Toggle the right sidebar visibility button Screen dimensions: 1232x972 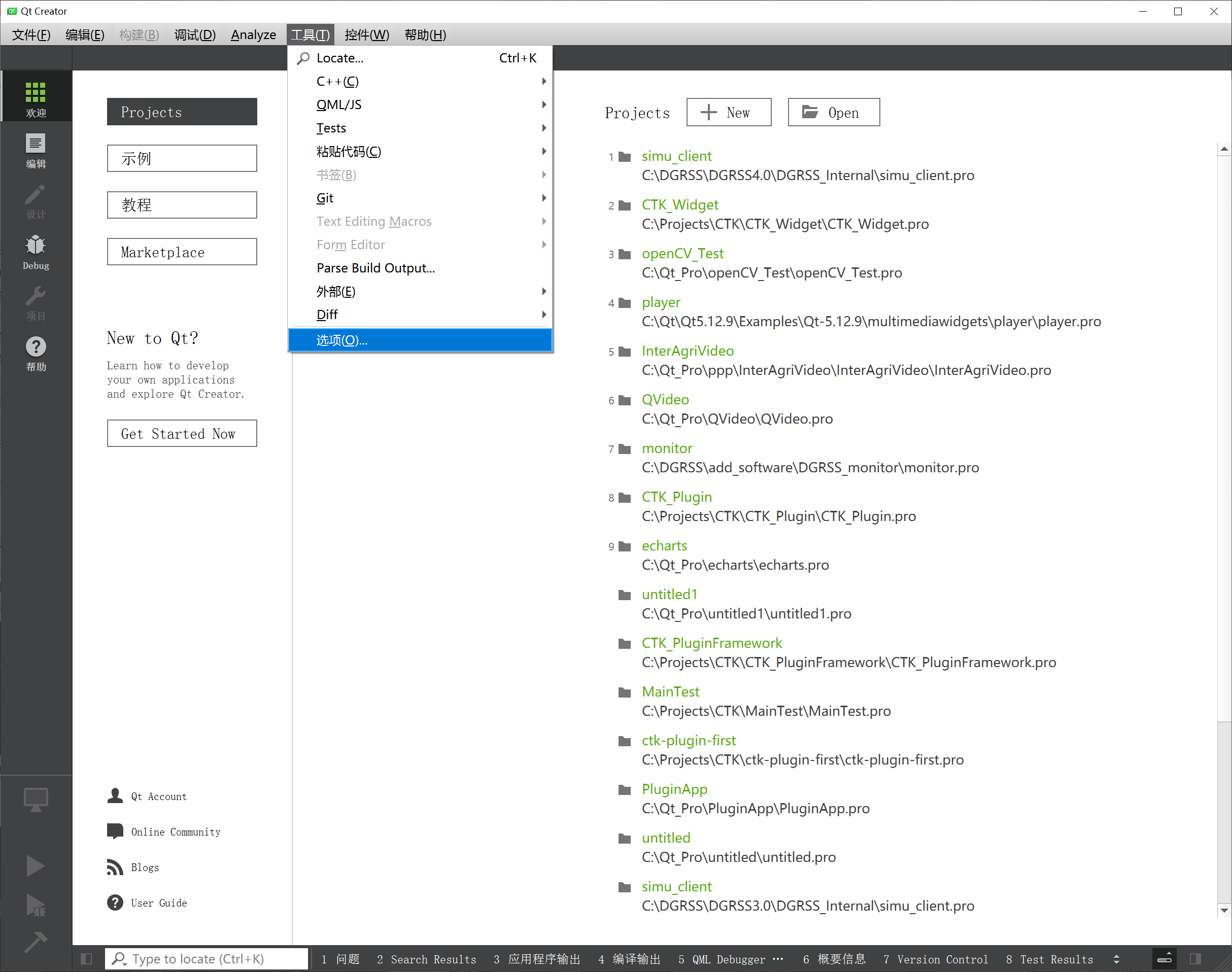pyautogui.click(x=1195, y=959)
